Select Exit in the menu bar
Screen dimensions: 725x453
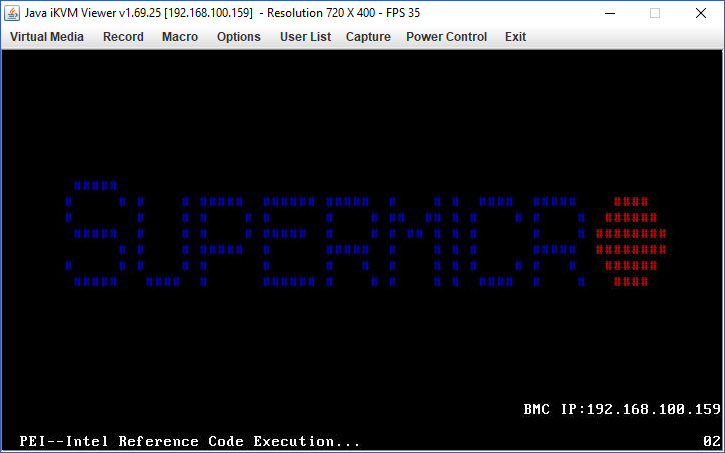516,37
